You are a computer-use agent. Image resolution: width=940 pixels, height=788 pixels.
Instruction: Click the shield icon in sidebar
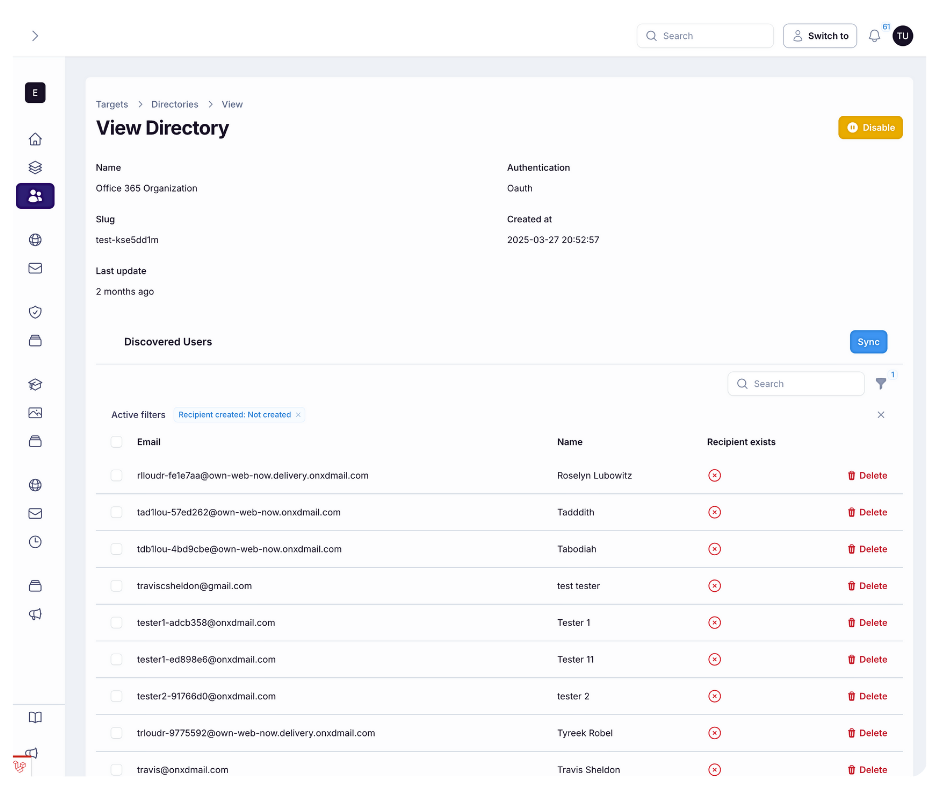point(35,312)
